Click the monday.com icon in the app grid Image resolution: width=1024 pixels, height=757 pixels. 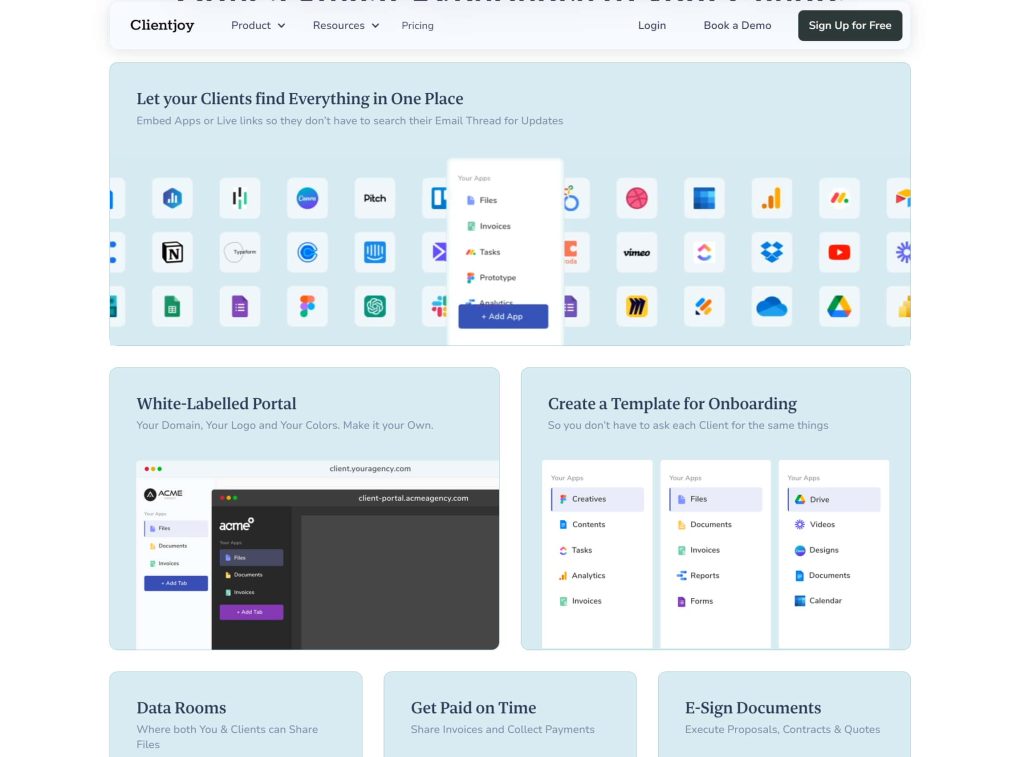coord(839,198)
